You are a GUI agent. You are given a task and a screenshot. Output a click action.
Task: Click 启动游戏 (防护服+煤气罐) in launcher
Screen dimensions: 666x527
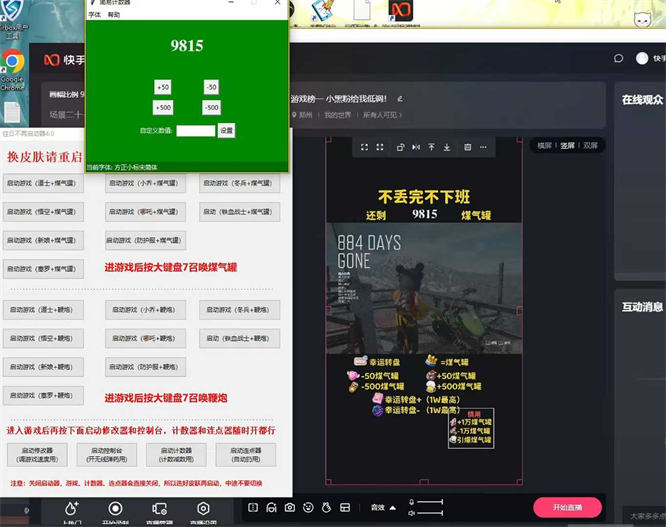145,240
